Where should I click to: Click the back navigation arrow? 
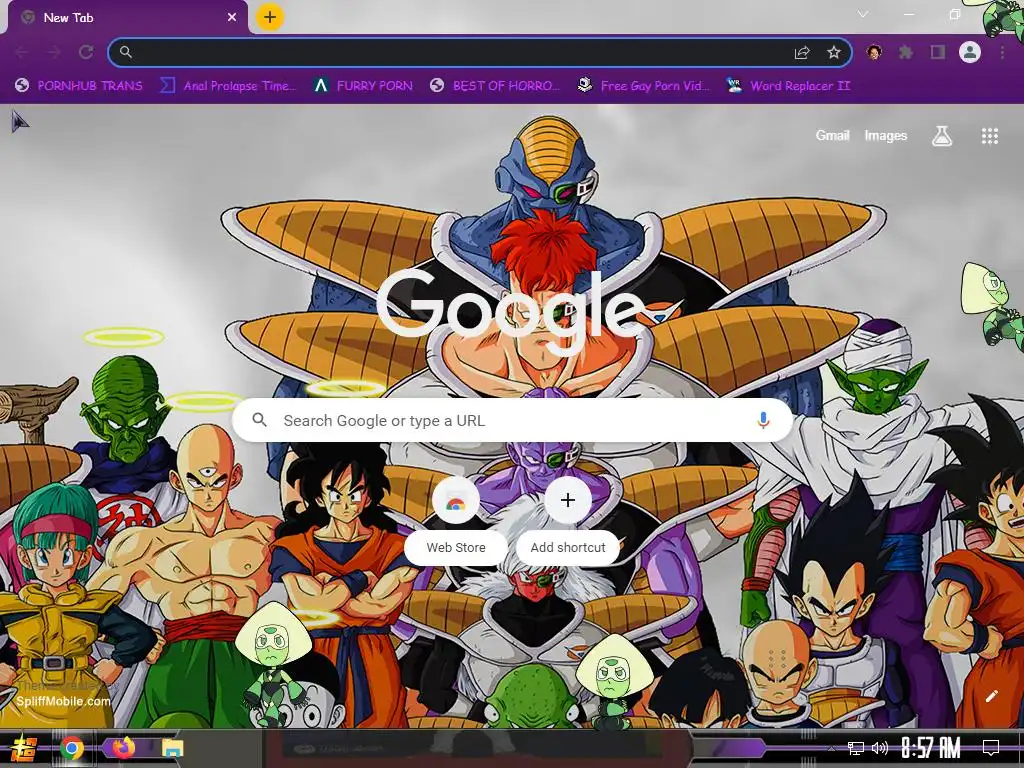tap(21, 52)
